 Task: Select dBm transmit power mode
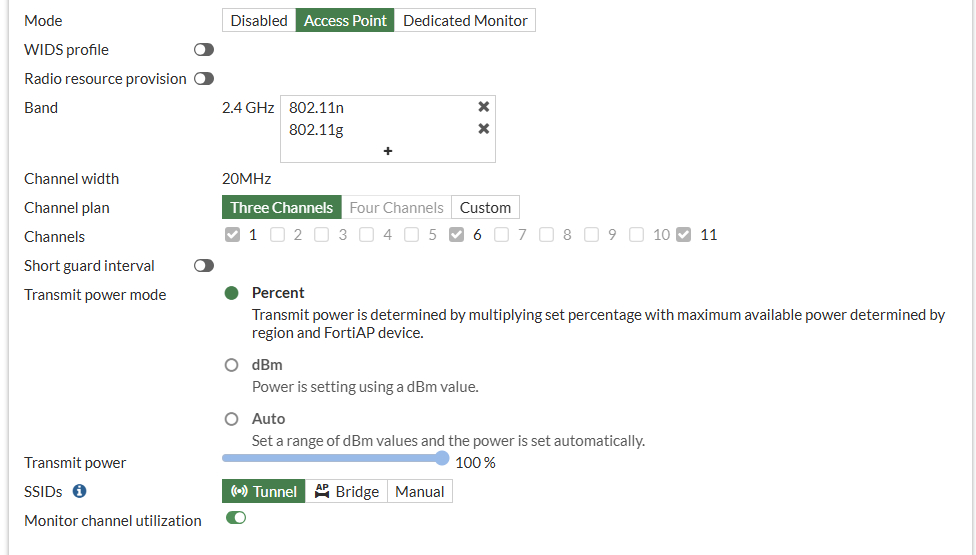click(232, 365)
